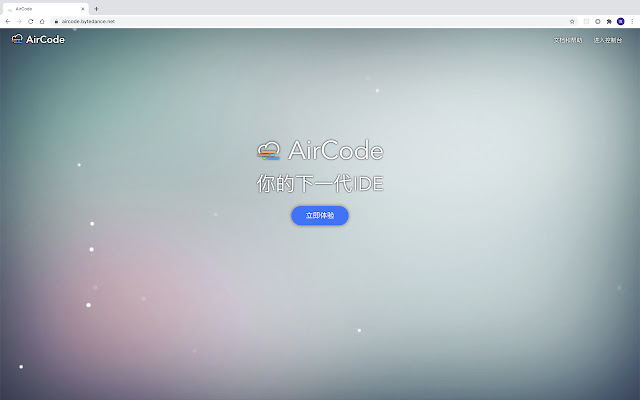Viewport: 640px width, 400px height.
Task: Focus the address bar showing aircode.bytedance.net
Action: pos(314,21)
